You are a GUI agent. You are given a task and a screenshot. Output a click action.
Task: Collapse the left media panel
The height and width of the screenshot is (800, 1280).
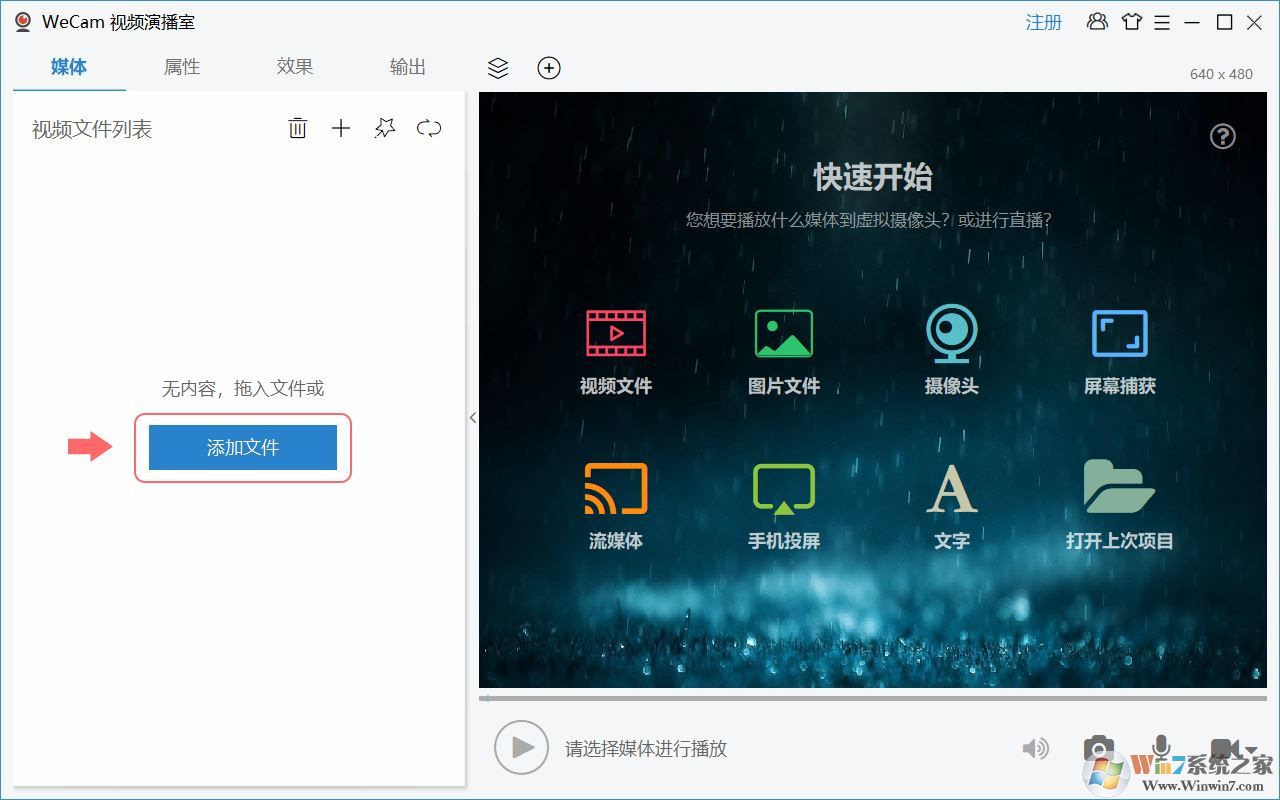(x=472, y=417)
